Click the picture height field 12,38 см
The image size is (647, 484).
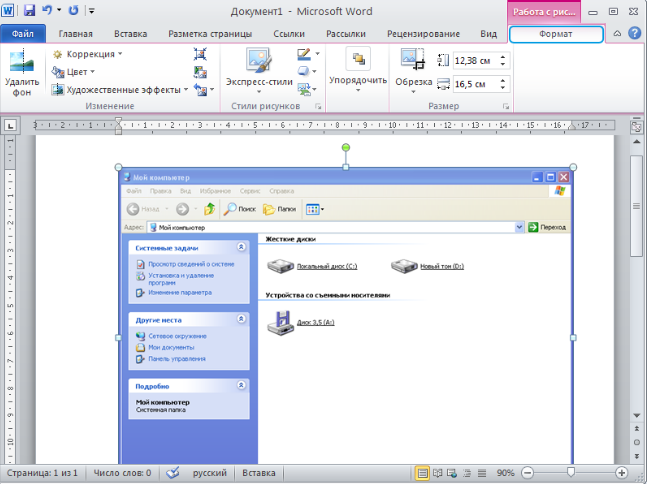point(475,61)
